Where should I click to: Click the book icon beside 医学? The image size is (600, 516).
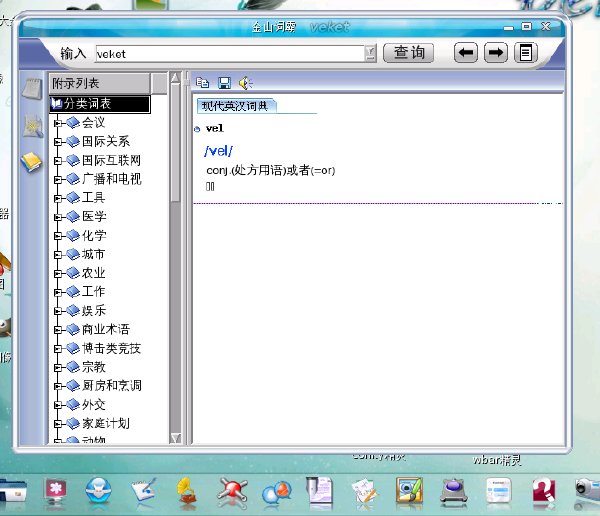[73, 217]
